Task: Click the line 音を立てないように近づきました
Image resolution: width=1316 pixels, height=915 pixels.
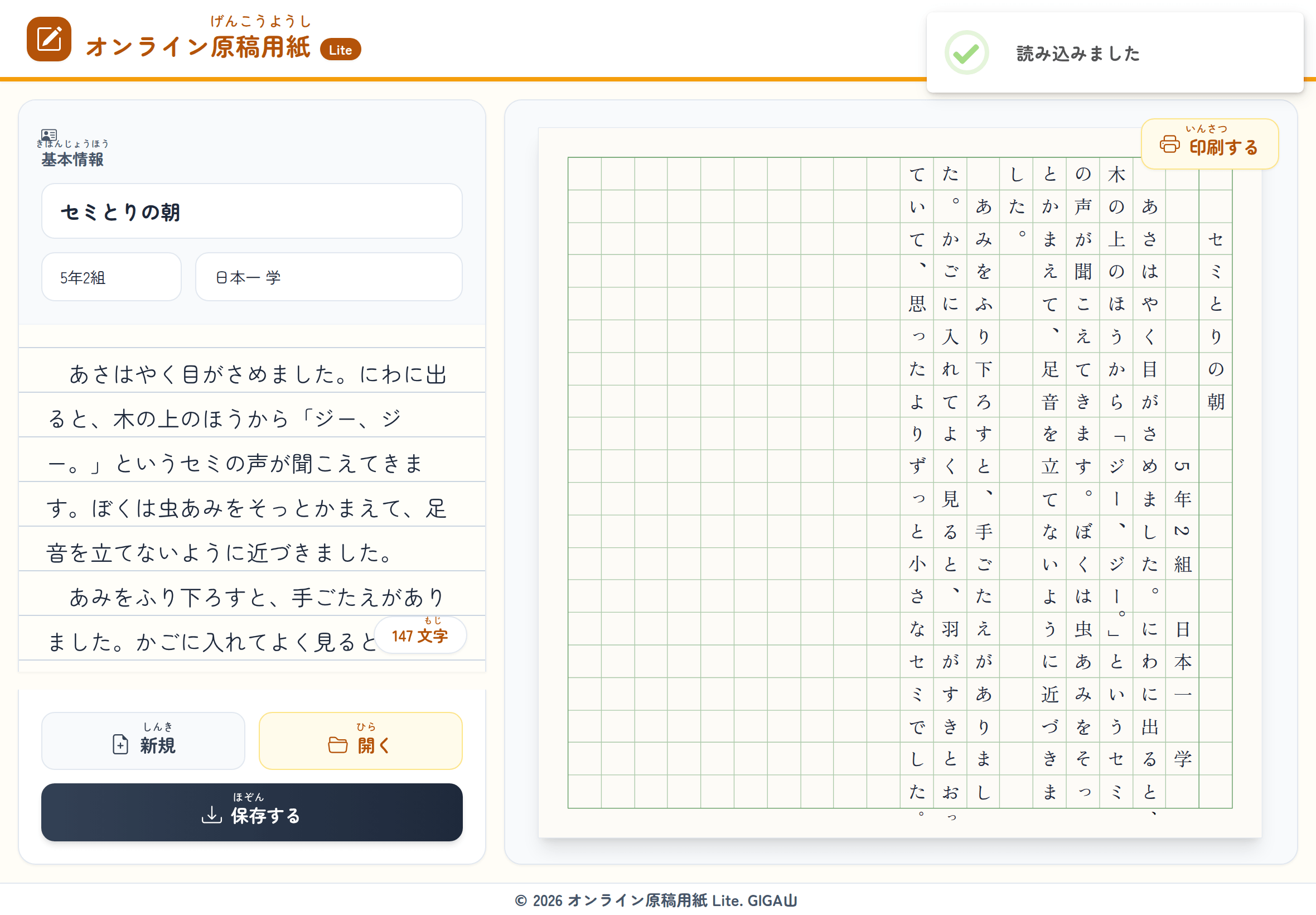Action: pos(220,553)
